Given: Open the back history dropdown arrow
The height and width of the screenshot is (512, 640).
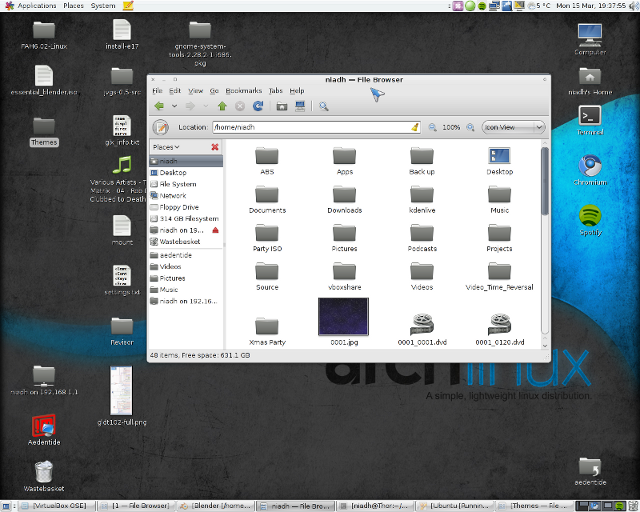Looking at the screenshot, I should (x=174, y=106).
